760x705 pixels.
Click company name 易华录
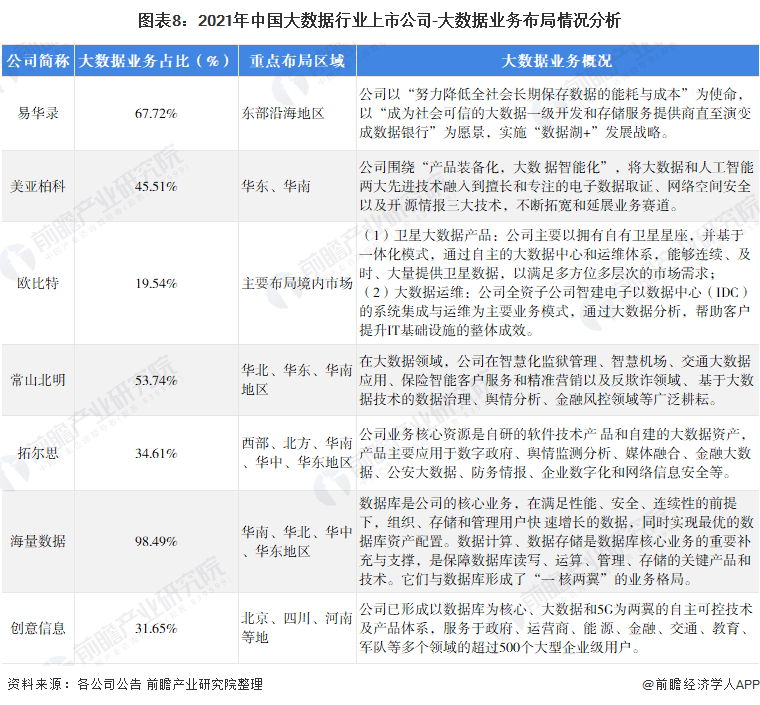38,113
